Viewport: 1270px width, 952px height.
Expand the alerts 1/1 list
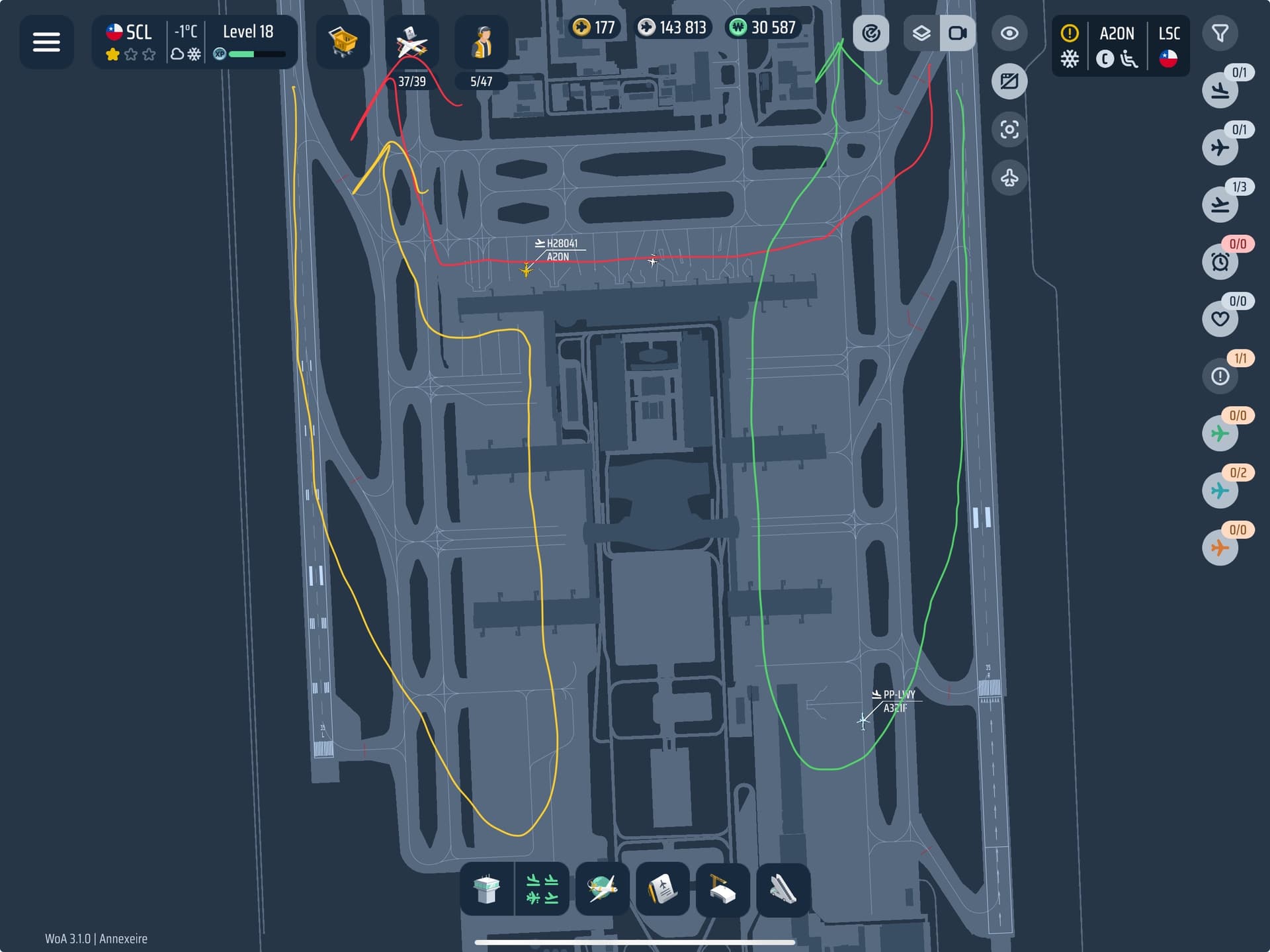(x=1220, y=376)
